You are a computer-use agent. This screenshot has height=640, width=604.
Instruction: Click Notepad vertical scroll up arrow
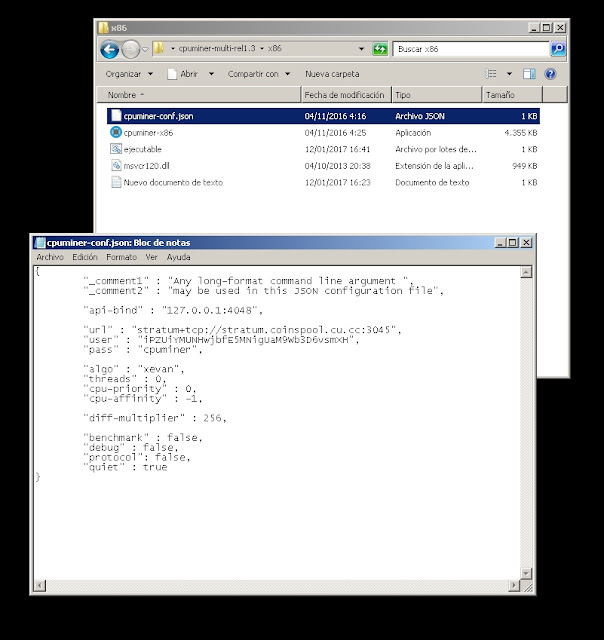click(x=526, y=272)
